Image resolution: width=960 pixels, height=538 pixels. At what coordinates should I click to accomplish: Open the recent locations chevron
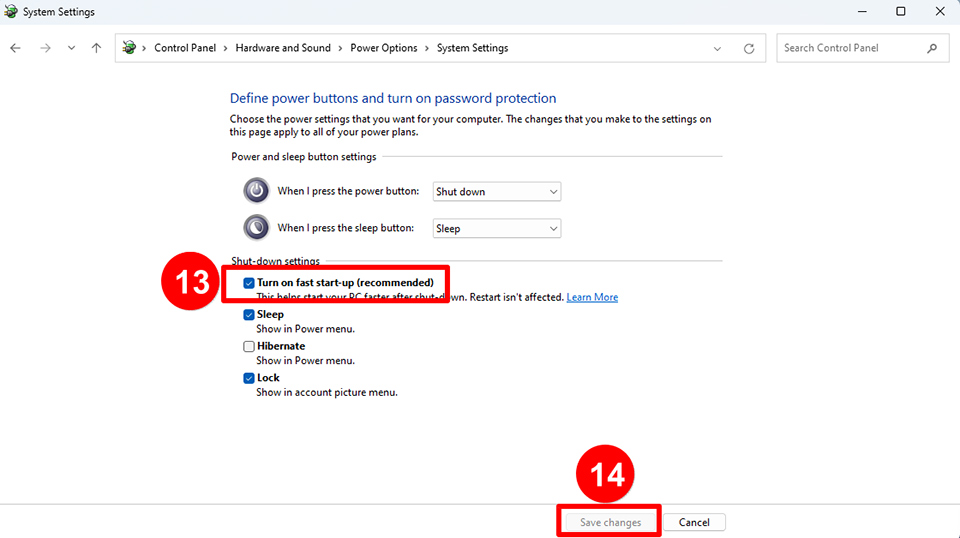(71, 48)
